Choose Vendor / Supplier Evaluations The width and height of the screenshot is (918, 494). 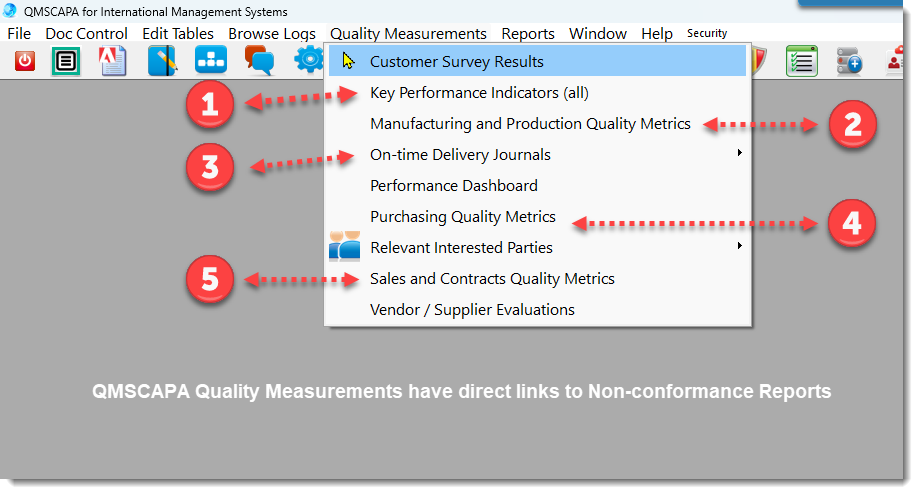[x=537, y=310]
